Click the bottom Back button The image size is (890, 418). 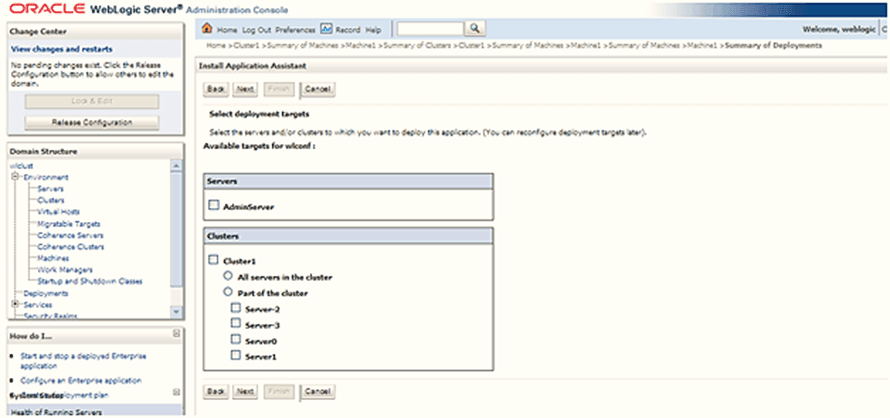[216, 391]
